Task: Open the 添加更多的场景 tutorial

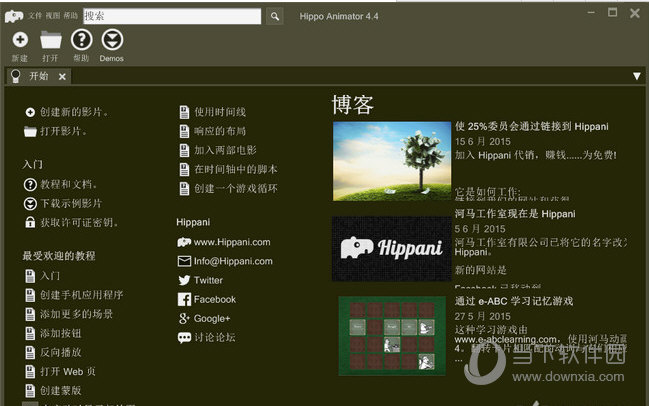Action: [x=77, y=314]
